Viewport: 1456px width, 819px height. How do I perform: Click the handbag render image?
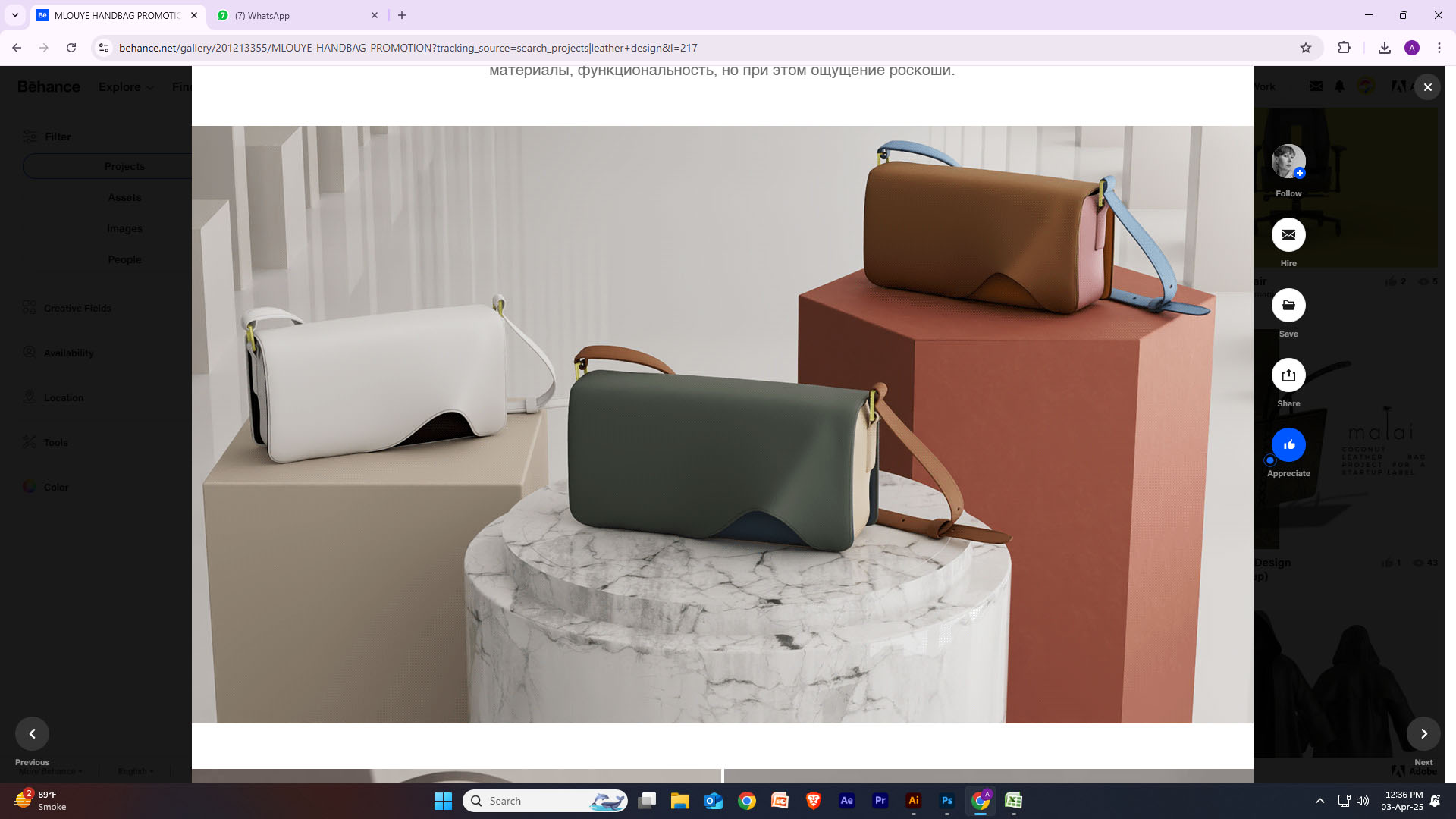pos(722,425)
